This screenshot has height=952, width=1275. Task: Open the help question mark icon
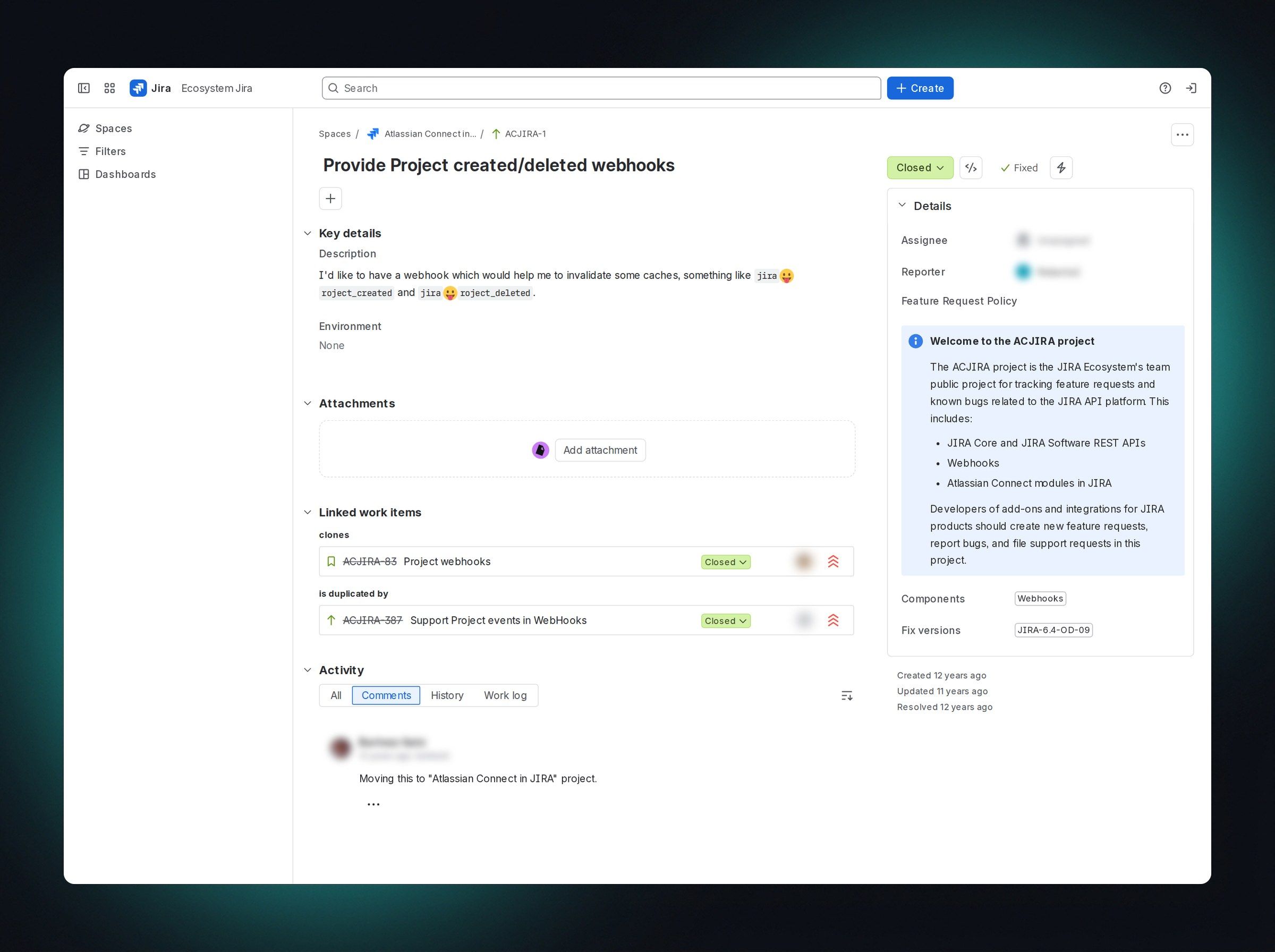pos(1165,88)
